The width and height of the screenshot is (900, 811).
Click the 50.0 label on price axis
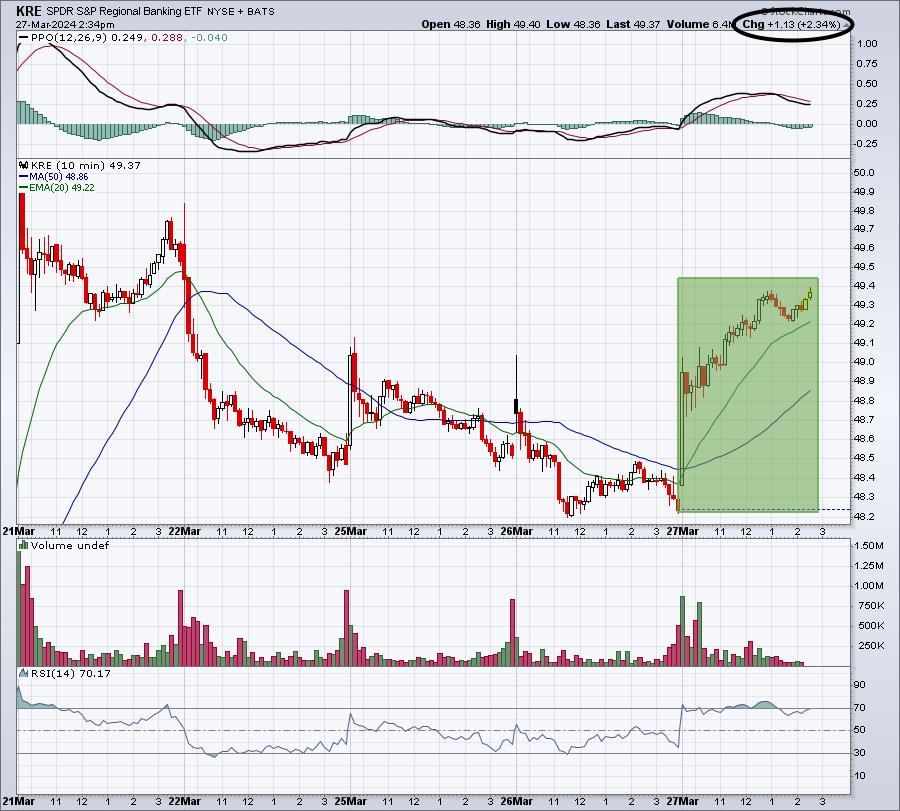click(x=864, y=173)
